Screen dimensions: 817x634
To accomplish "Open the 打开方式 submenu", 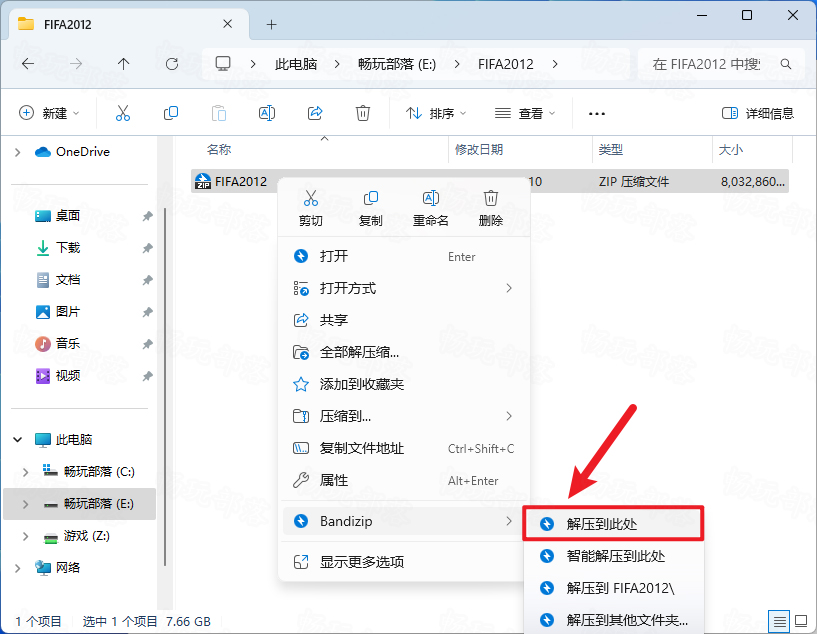I will pyautogui.click(x=404, y=288).
